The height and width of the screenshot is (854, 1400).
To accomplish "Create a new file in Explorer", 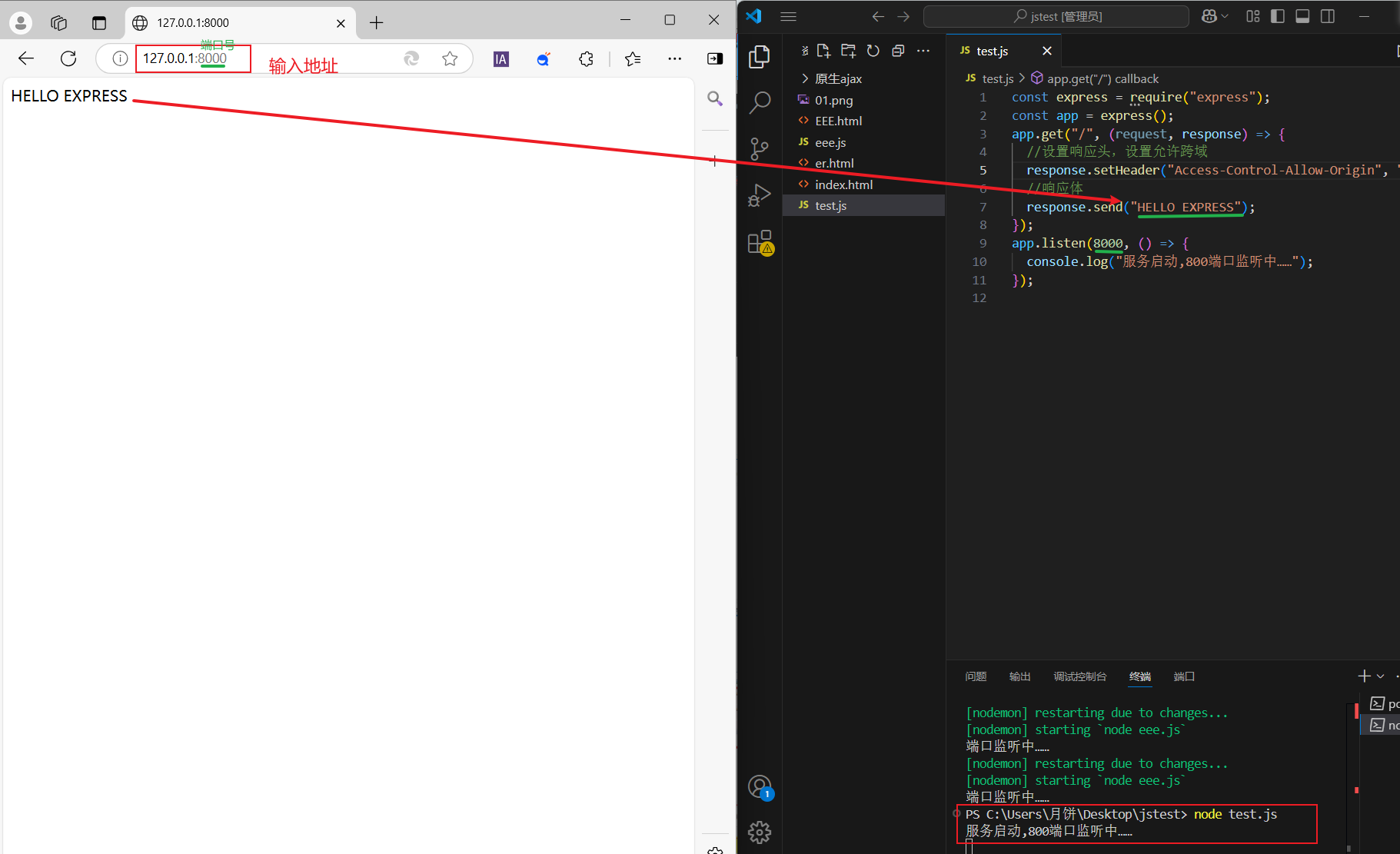I will pos(823,51).
